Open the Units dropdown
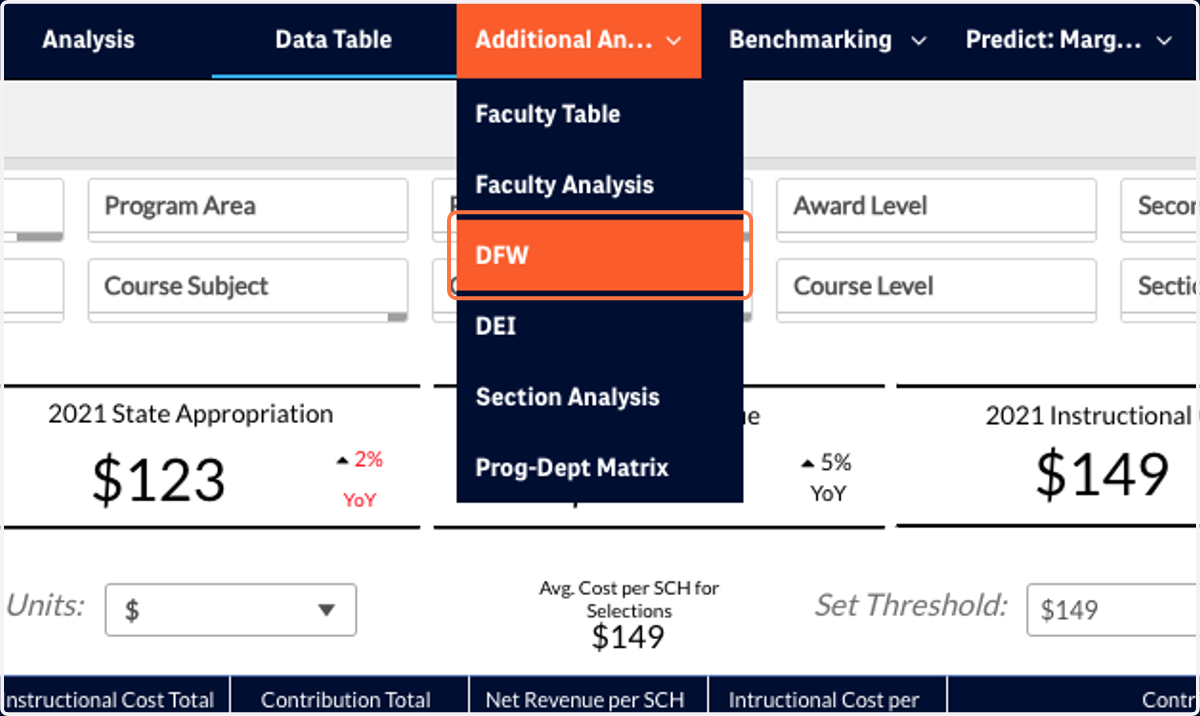The height and width of the screenshot is (716, 1200). (231, 610)
